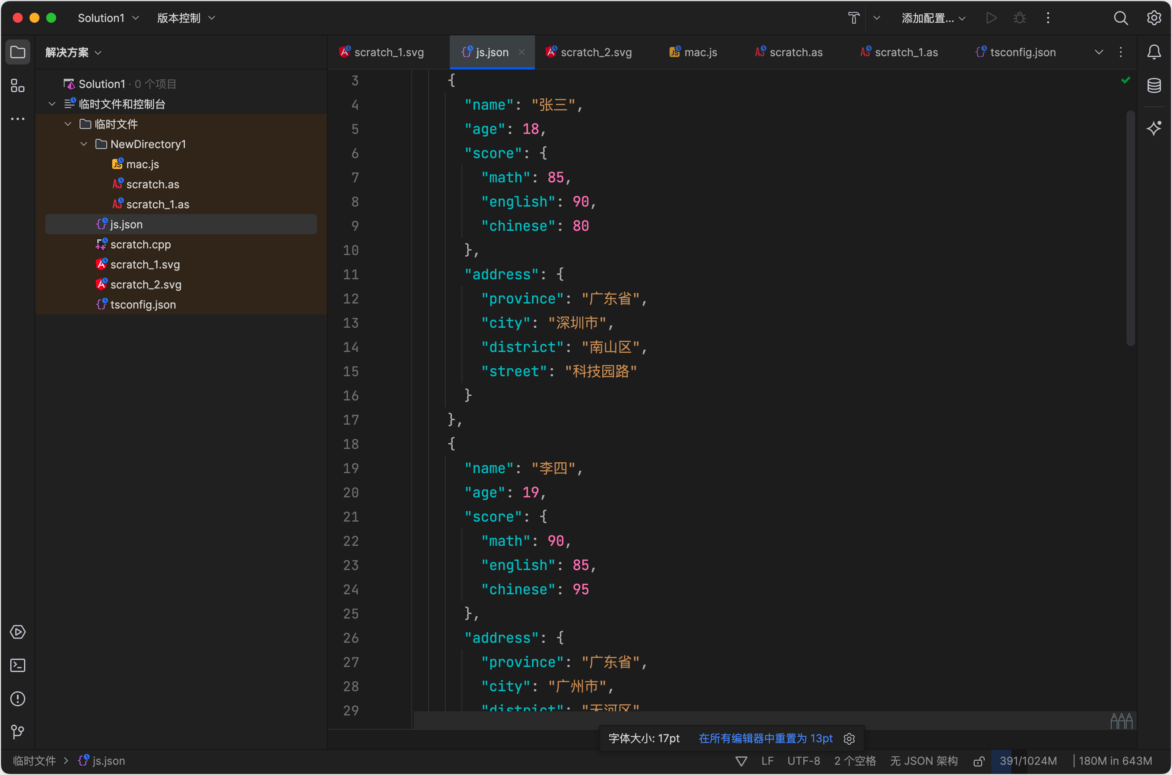Viewport: 1172px width, 775px height.
Task: Click the "科技园路" string in editor
Action: click(x=601, y=371)
